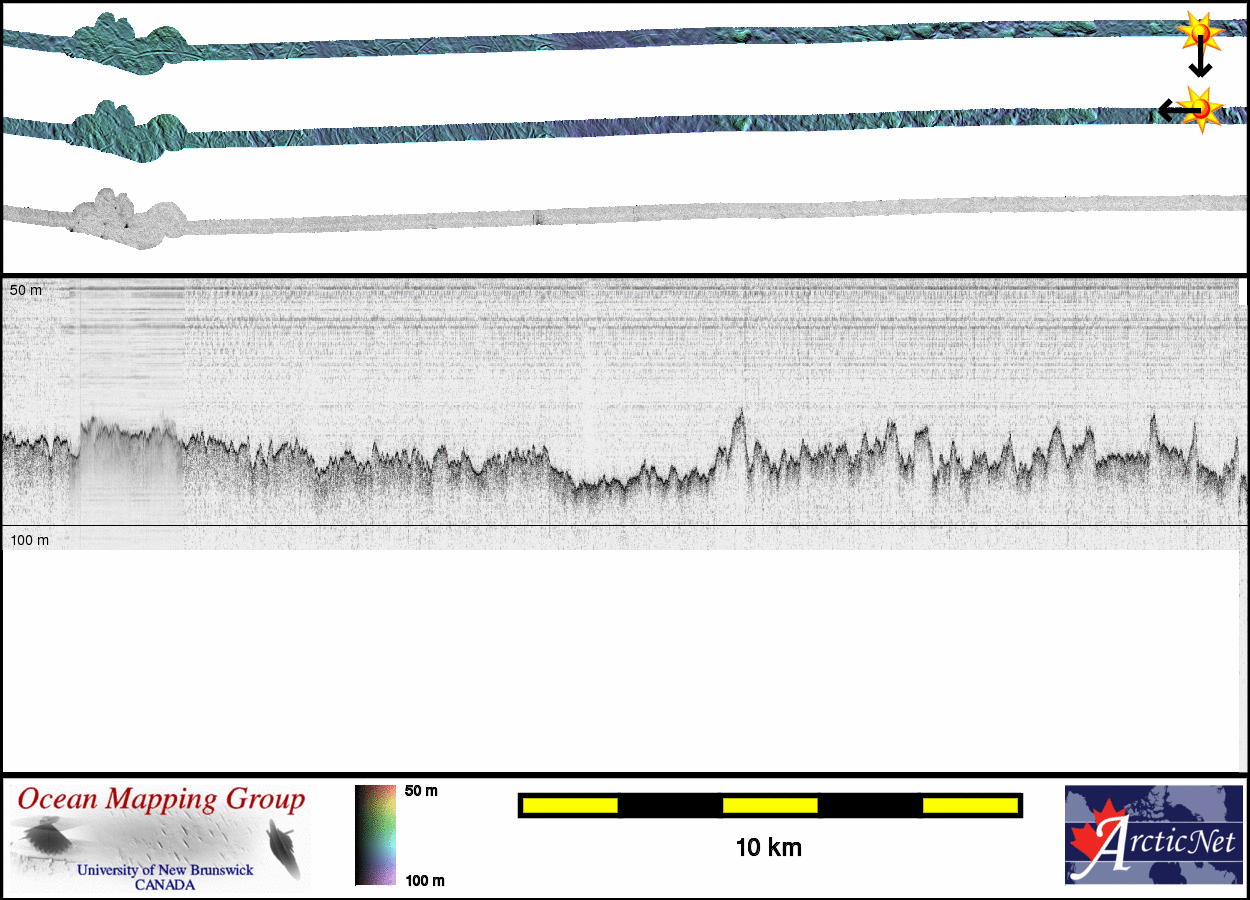Click the 50 m depth label on profile
The height and width of the screenshot is (900, 1250).
pos(26,290)
